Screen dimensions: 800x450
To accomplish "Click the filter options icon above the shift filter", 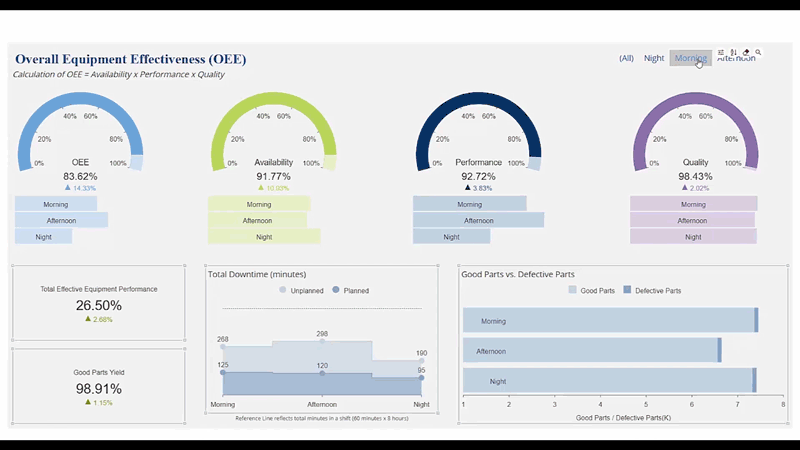I will (x=721, y=52).
